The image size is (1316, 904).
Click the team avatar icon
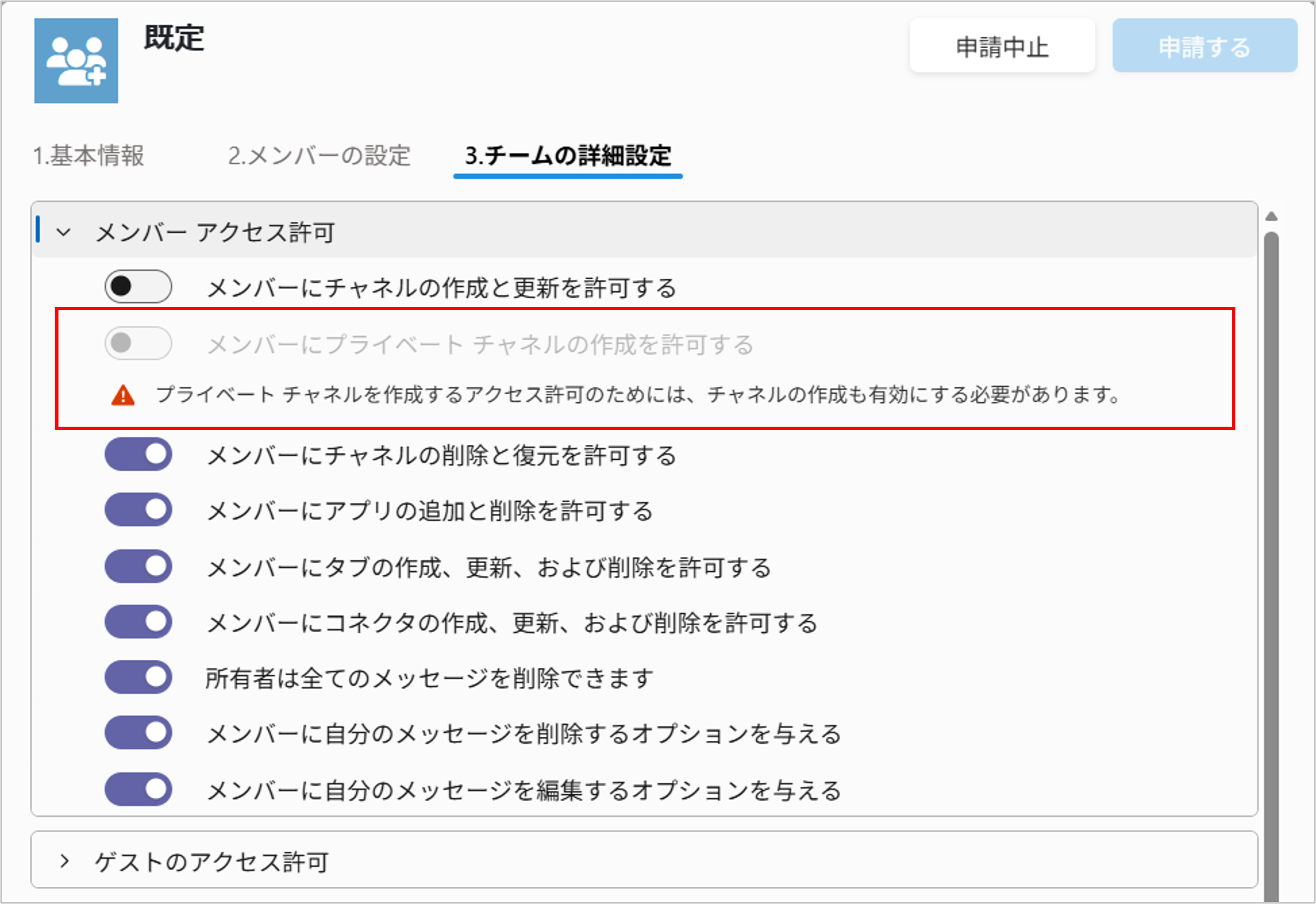coord(76,60)
